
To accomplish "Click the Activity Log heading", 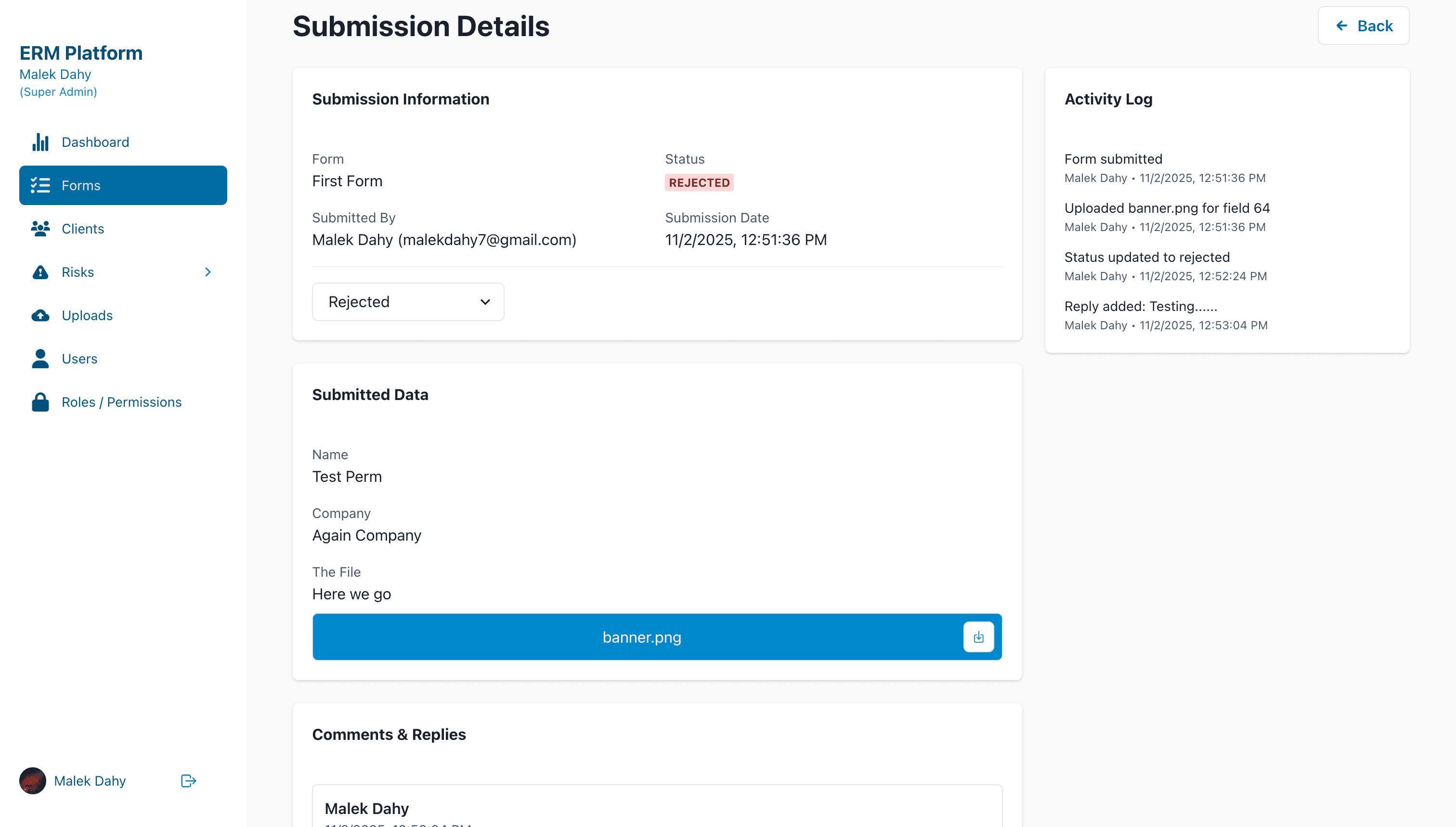I will (1108, 99).
